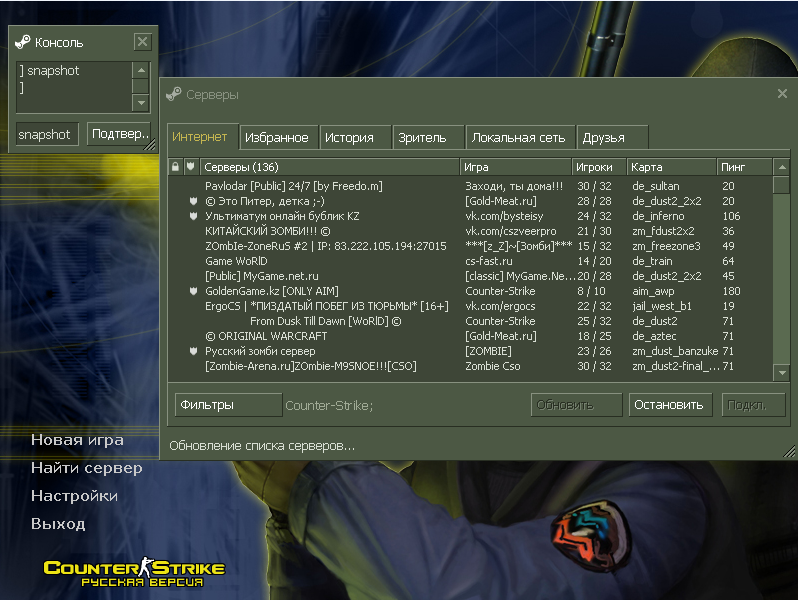Click the Подкл. connect button

pyautogui.click(x=753, y=405)
